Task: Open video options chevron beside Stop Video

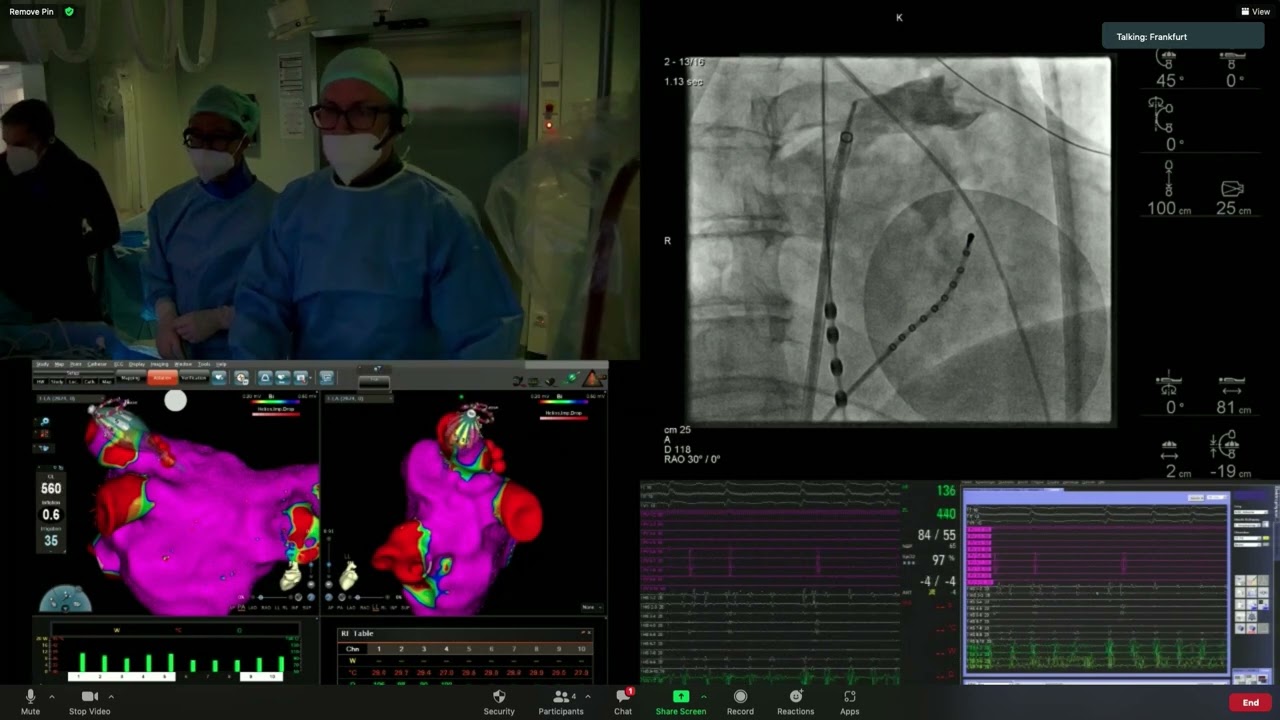Action: (x=111, y=696)
